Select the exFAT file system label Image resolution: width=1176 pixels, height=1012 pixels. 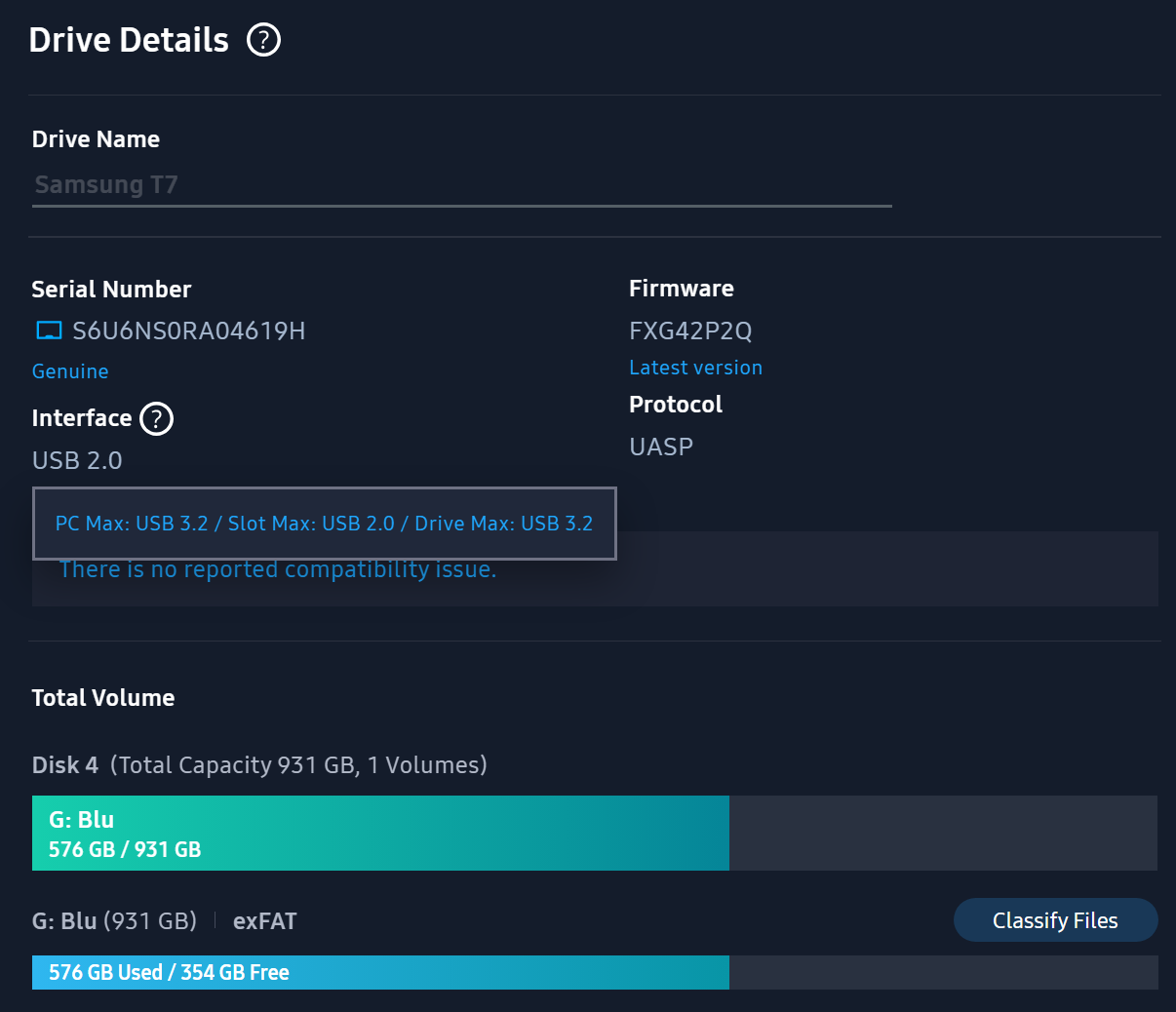264,920
